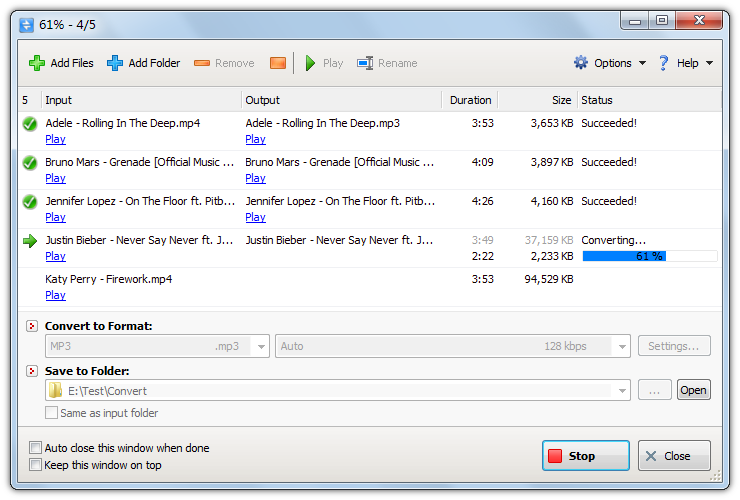
Task: Sort by the Output column header
Action: (342, 100)
